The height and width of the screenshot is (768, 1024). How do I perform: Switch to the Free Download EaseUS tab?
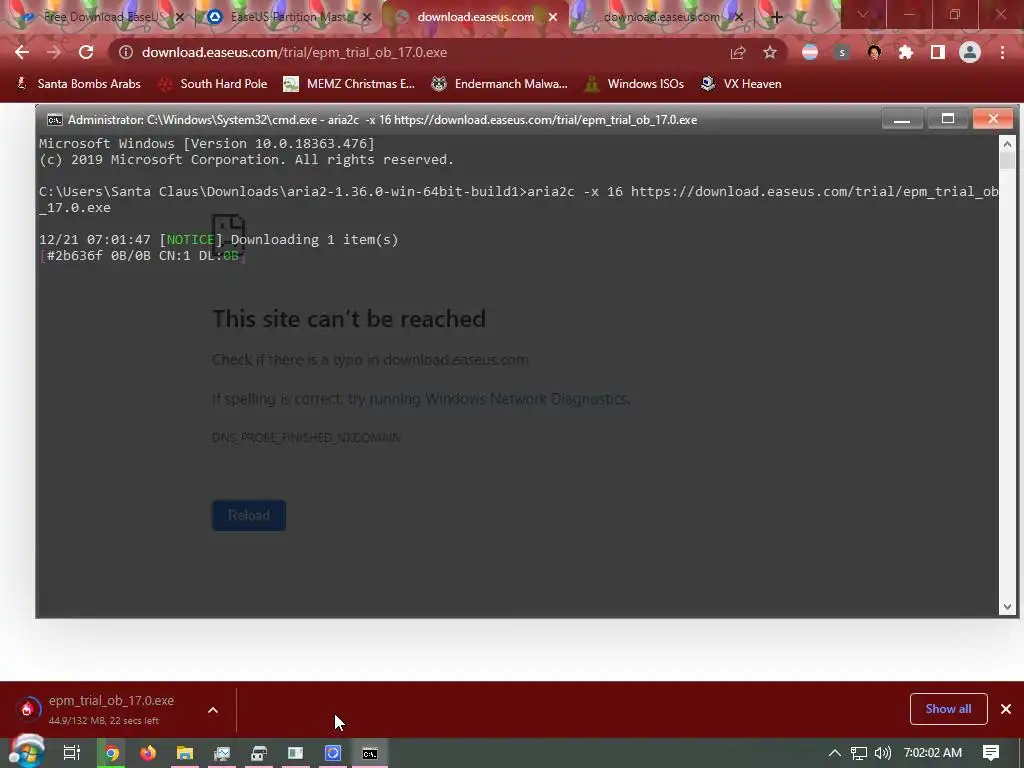(100, 17)
